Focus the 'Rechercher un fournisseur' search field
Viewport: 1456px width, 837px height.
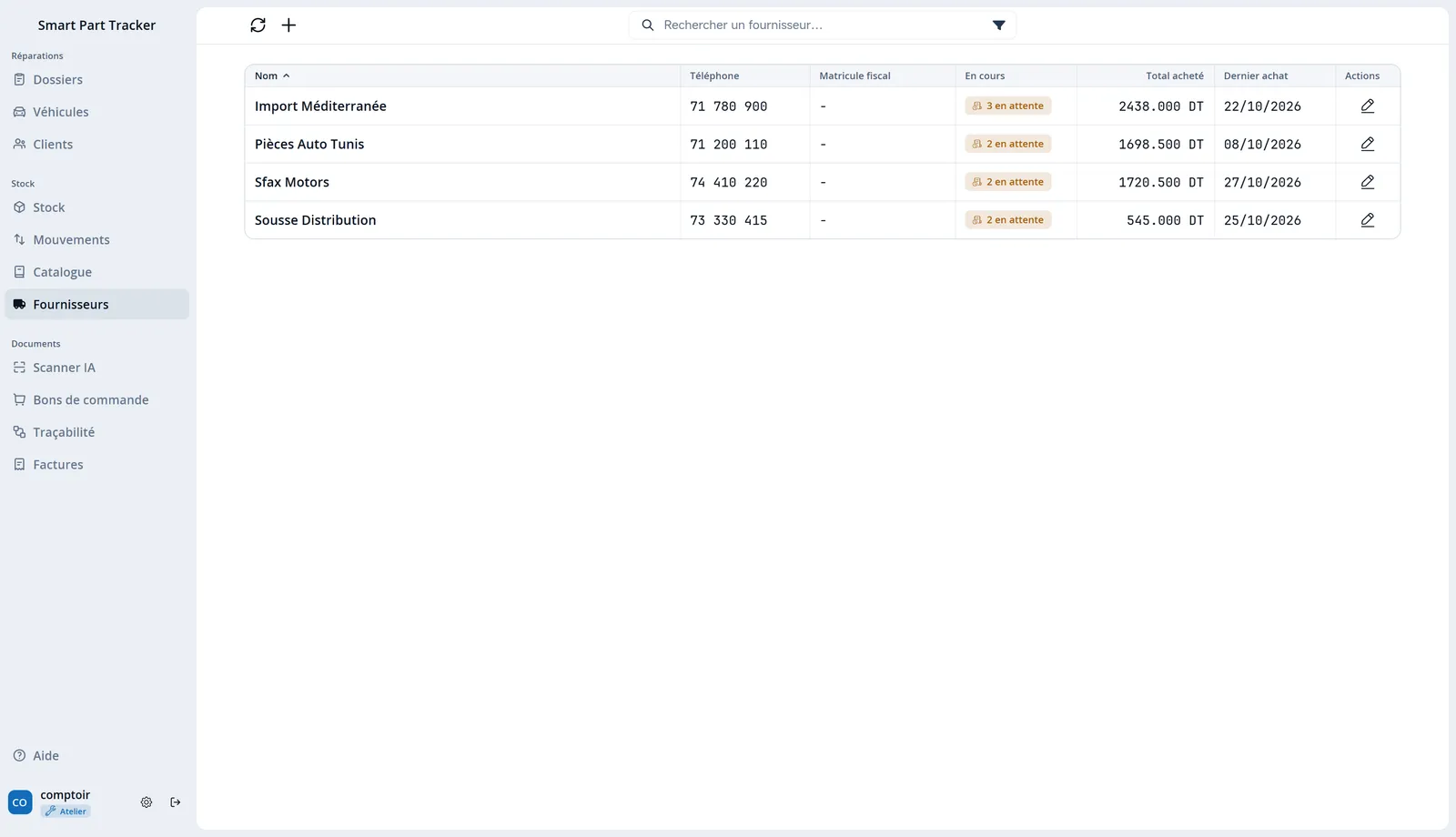click(822, 25)
